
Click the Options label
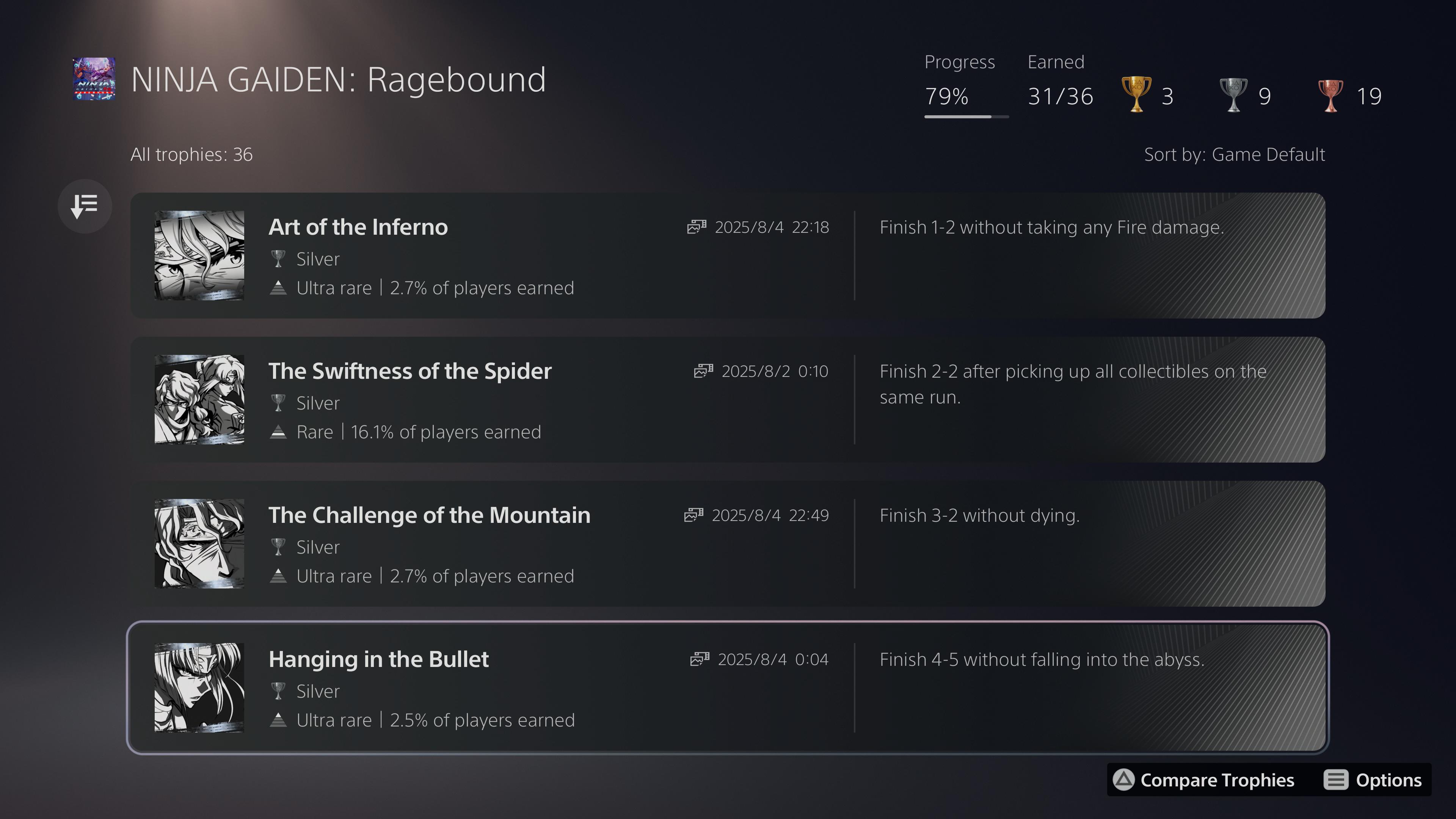(1388, 780)
